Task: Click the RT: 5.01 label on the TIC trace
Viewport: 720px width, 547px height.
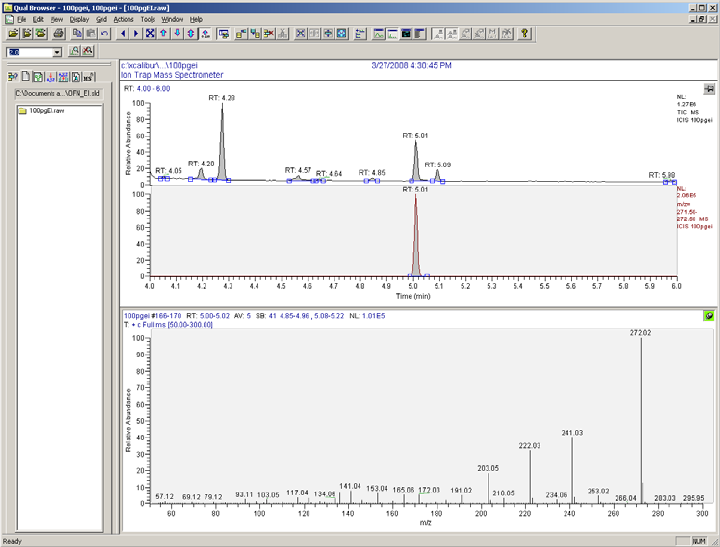Action: [415, 135]
